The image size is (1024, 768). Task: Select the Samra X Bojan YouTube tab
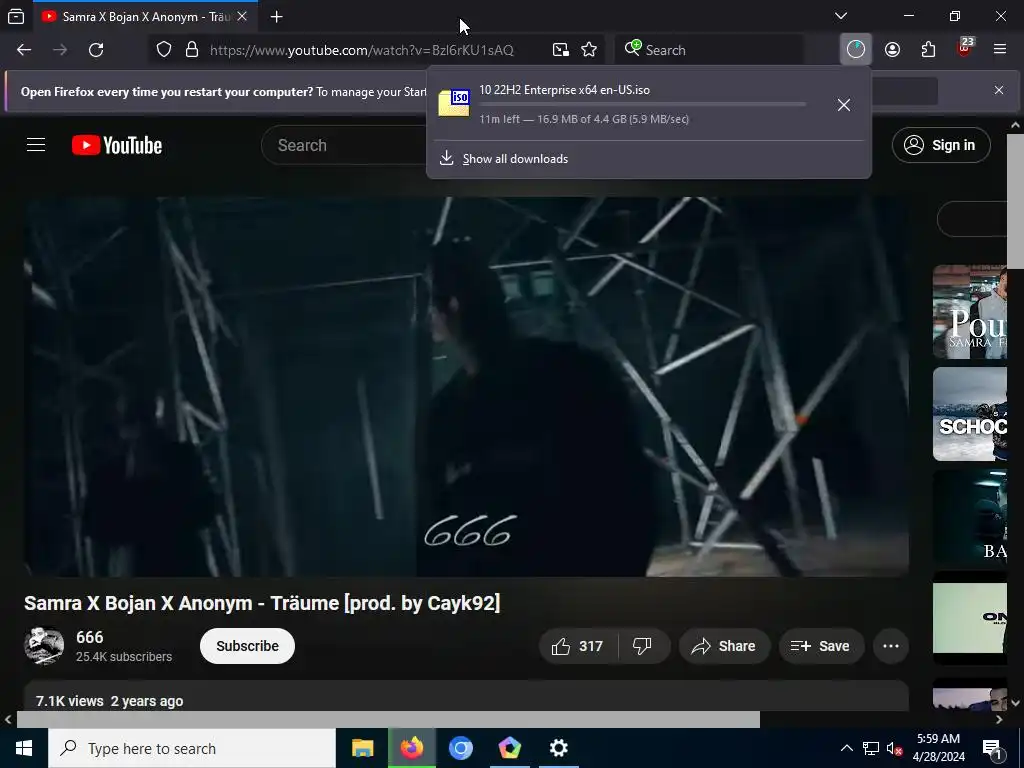(144, 17)
